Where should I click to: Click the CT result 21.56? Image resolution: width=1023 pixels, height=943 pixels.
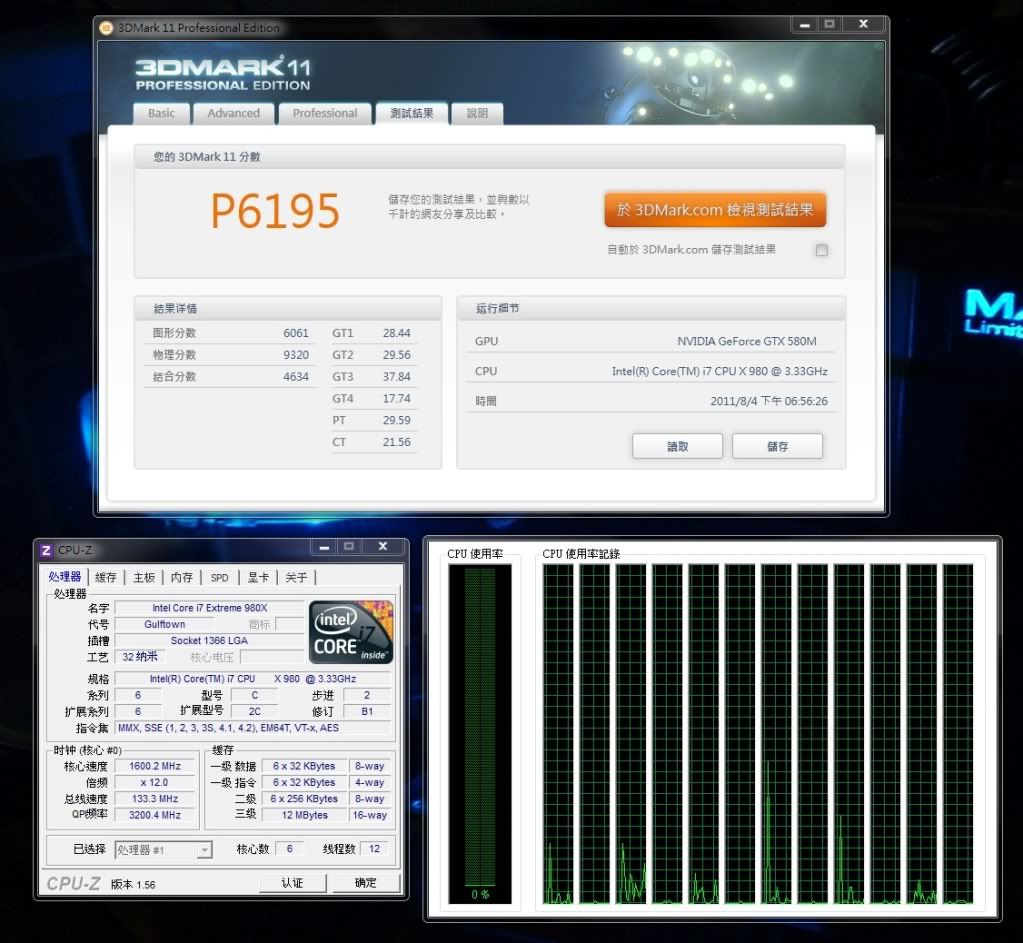click(x=397, y=442)
